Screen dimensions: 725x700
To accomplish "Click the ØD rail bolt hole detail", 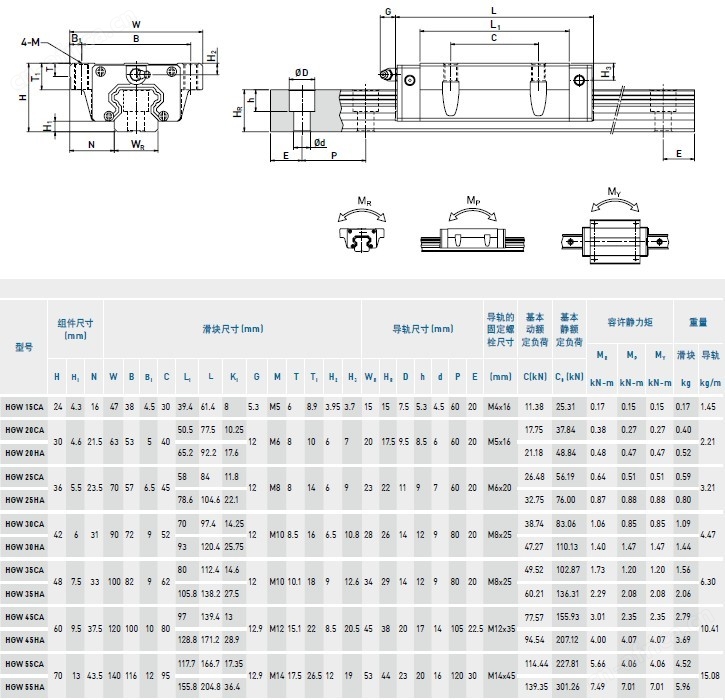I will tap(302, 91).
